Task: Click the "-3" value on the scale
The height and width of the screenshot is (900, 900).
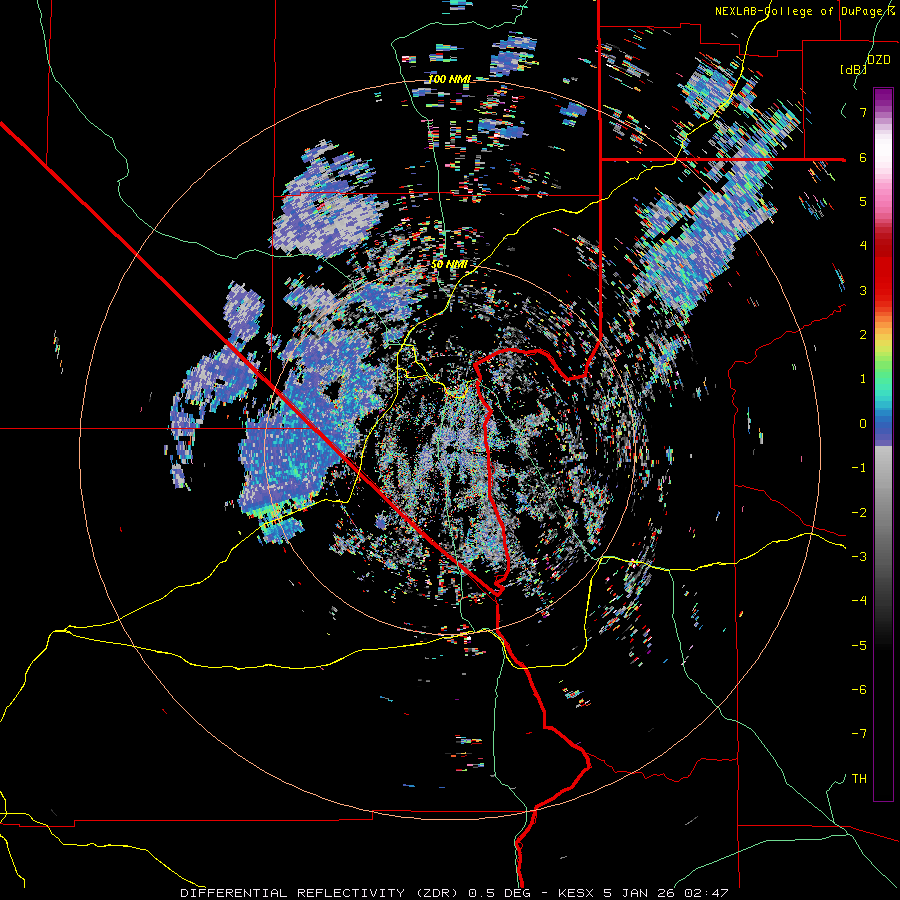Action: [x=859, y=557]
